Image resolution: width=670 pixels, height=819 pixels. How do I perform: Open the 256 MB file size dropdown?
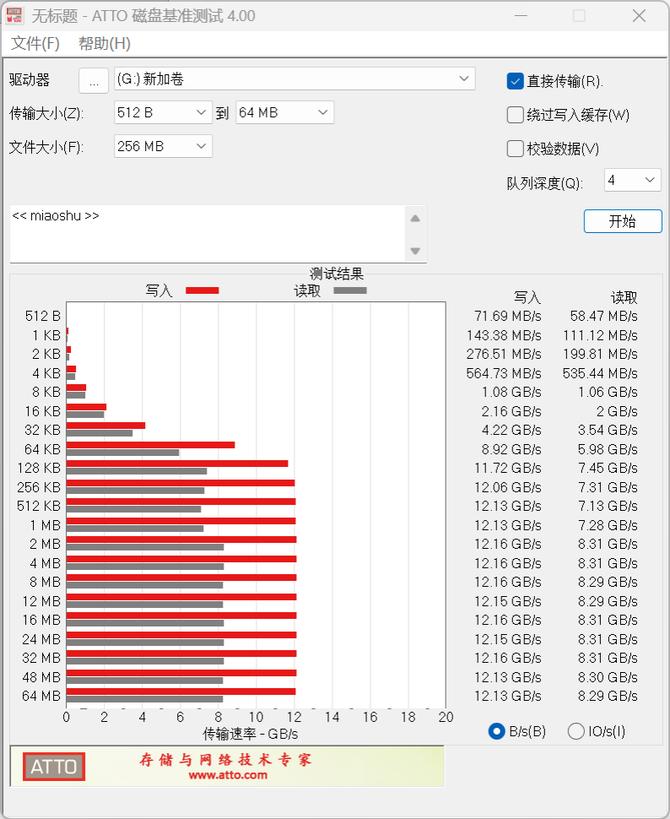pyautogui.click(x=163, y=146)
